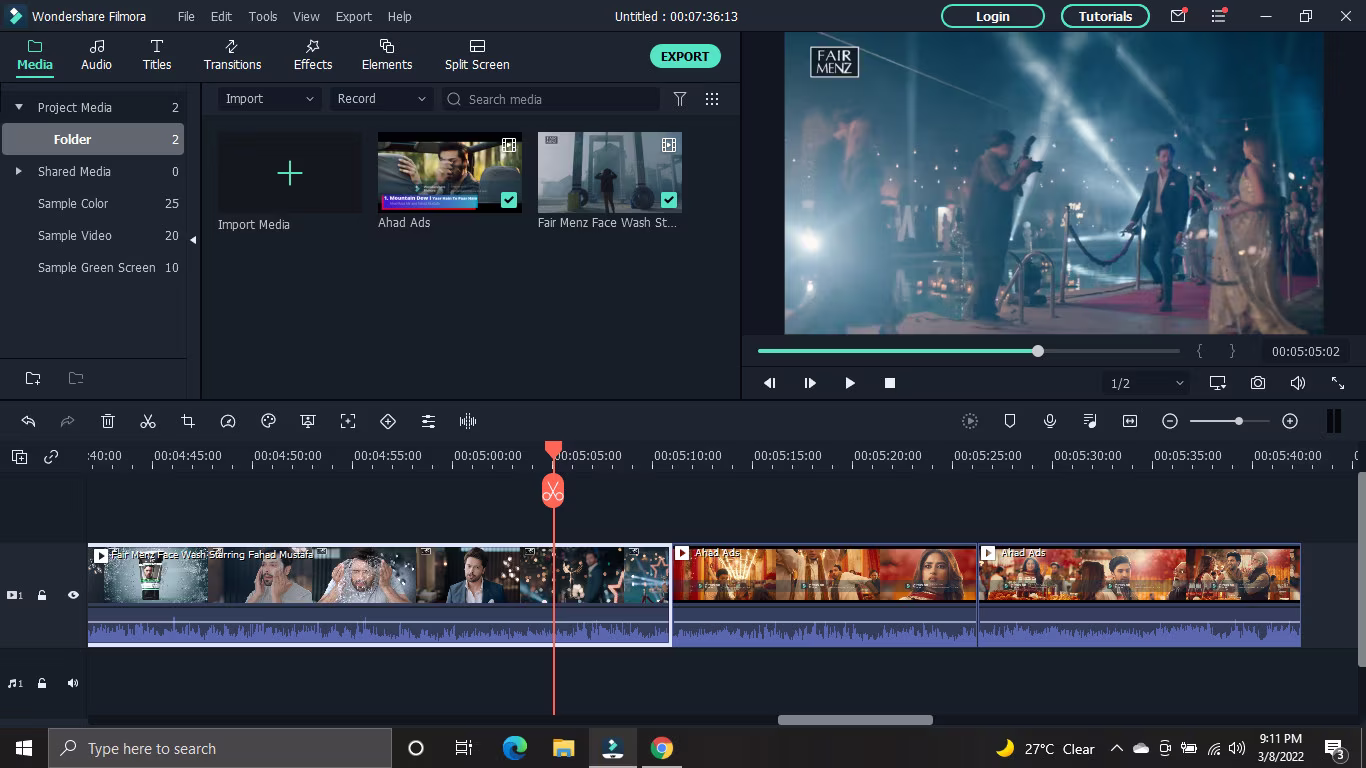Image resolution: width=1366 pixels, height=768 pixels.
Task: Switch to the Transitions tab
Action: (x=232, y=55)
